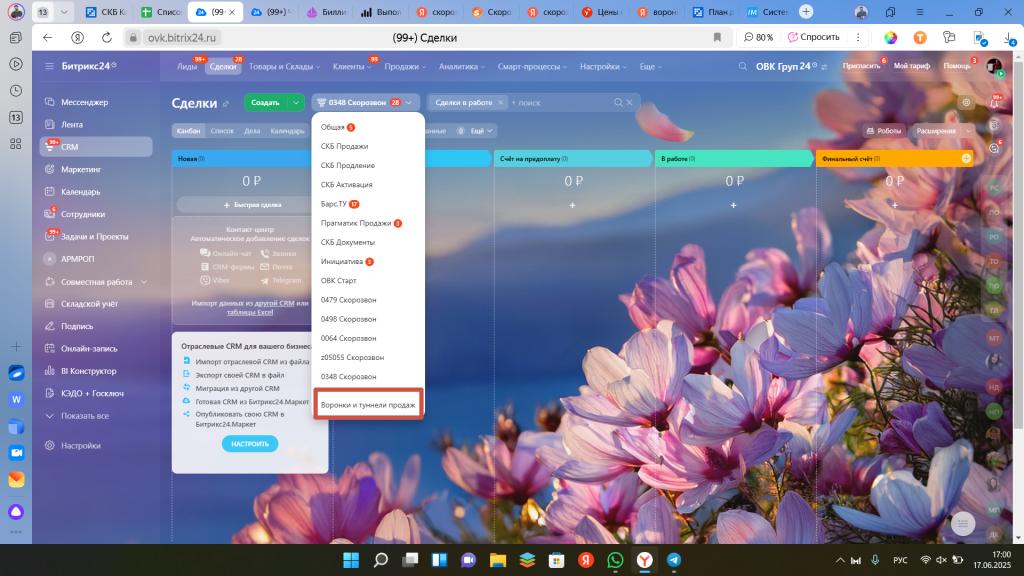Open the Calendar sidebar section
Viewport: 1024px width, 576px height.
[80, 191]
